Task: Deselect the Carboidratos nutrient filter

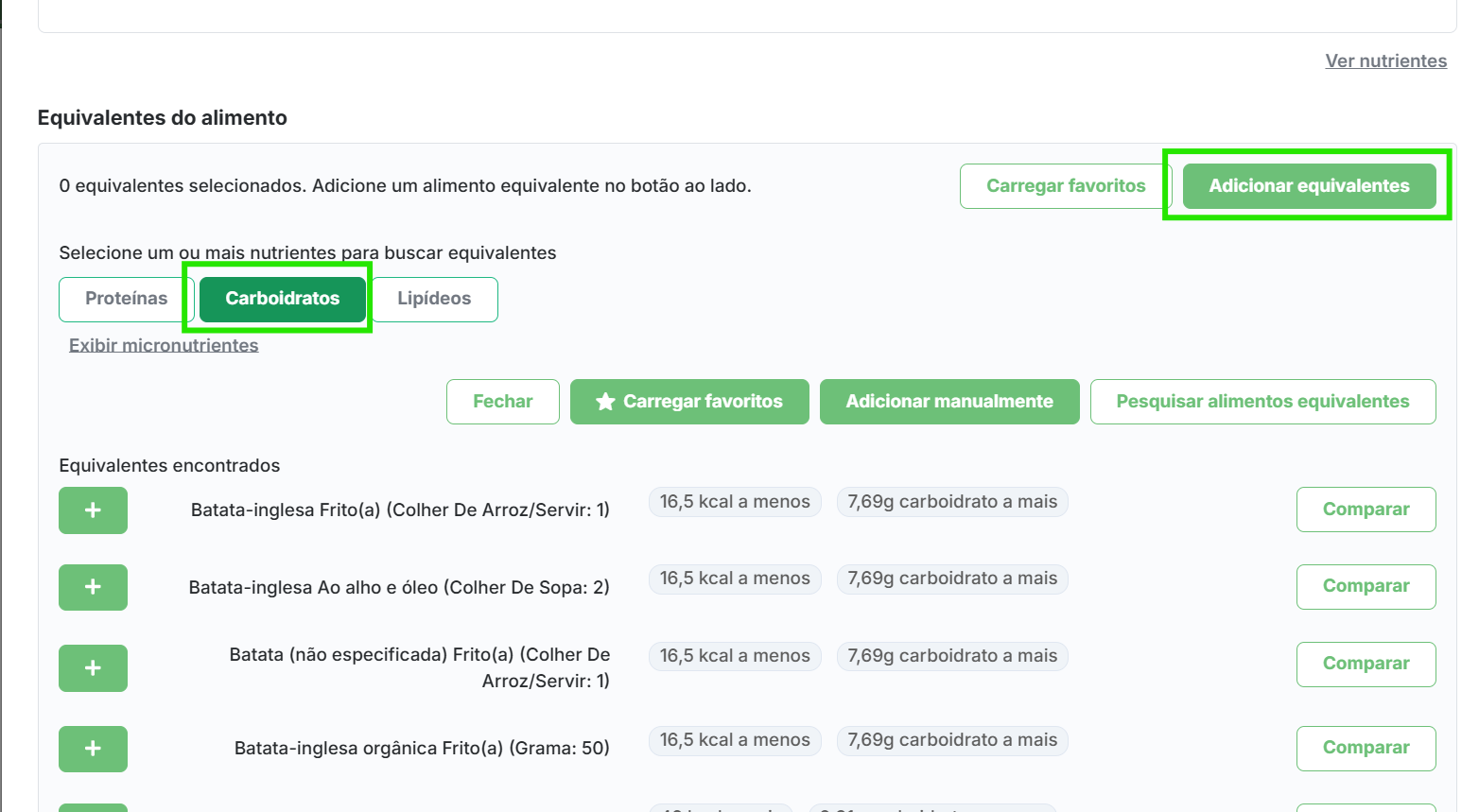Action: coord(282,299)
